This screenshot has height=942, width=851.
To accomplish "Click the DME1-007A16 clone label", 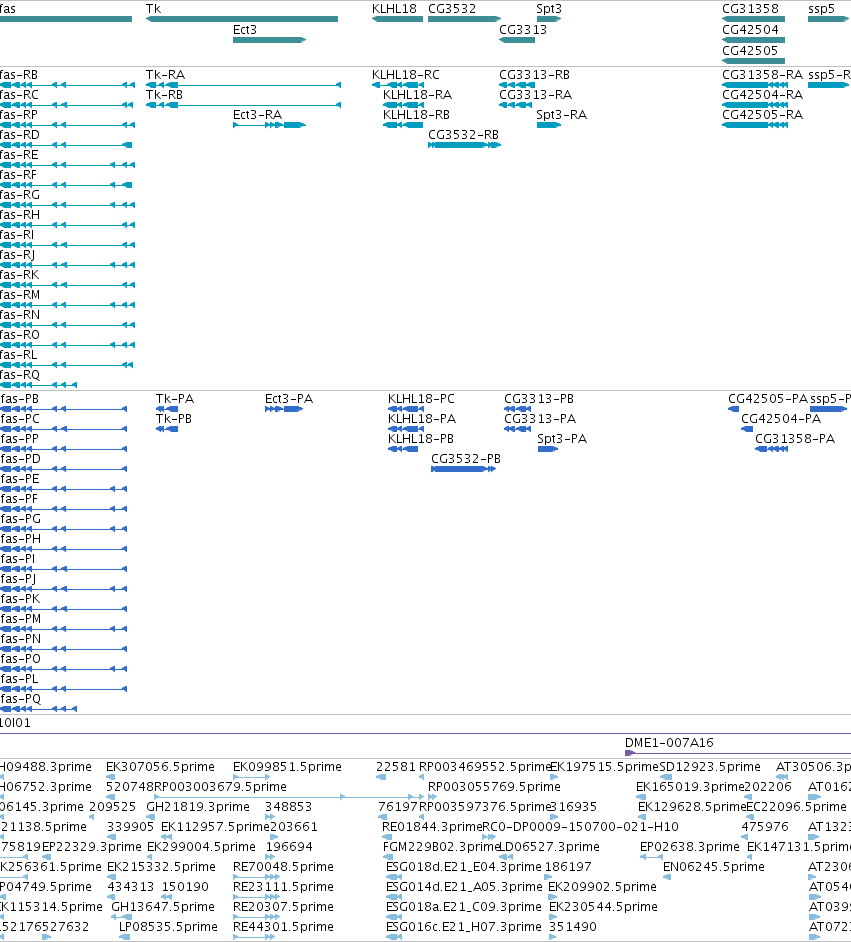I will [x=669, y=743].
